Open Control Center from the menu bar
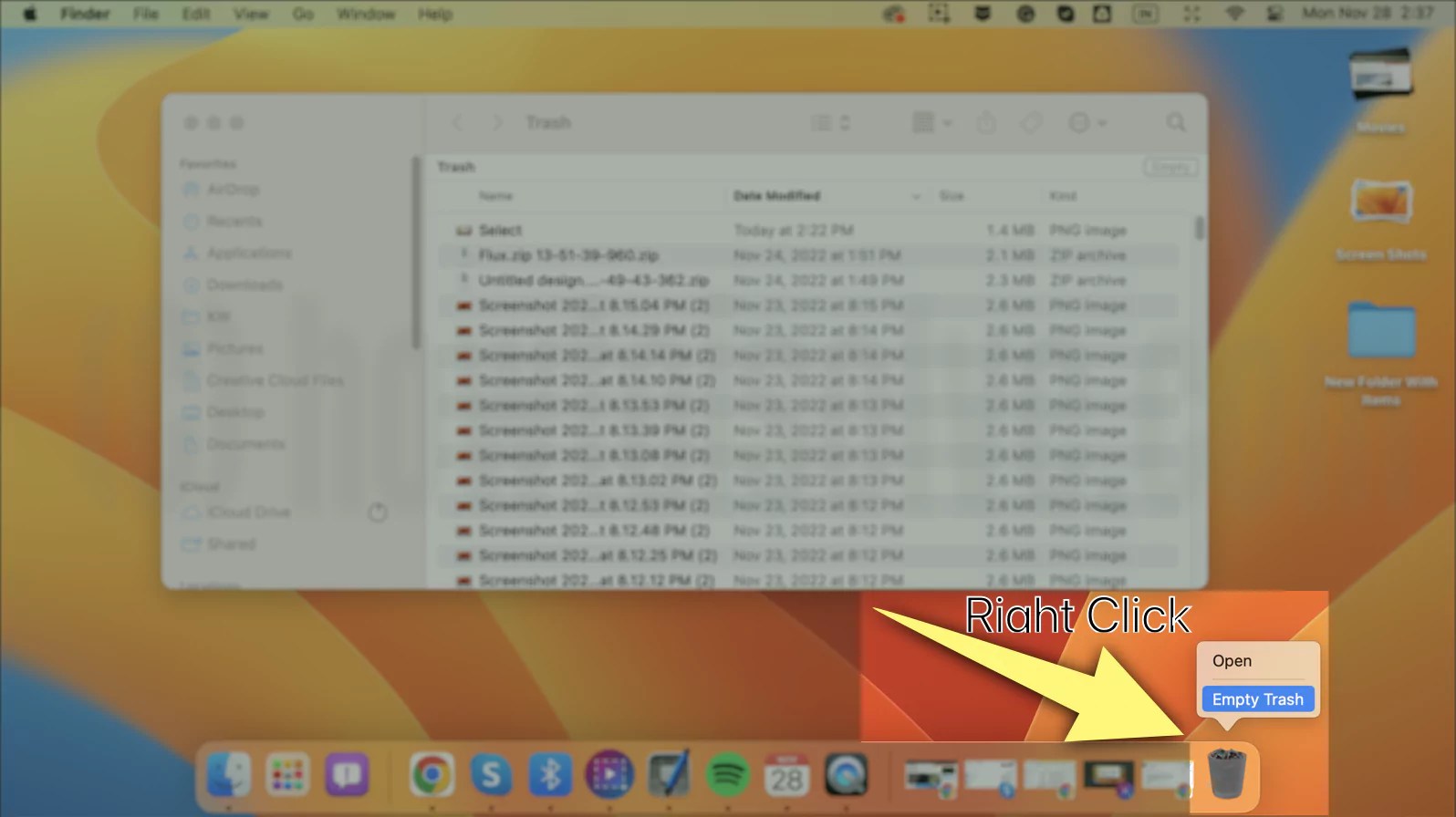 1274,14
